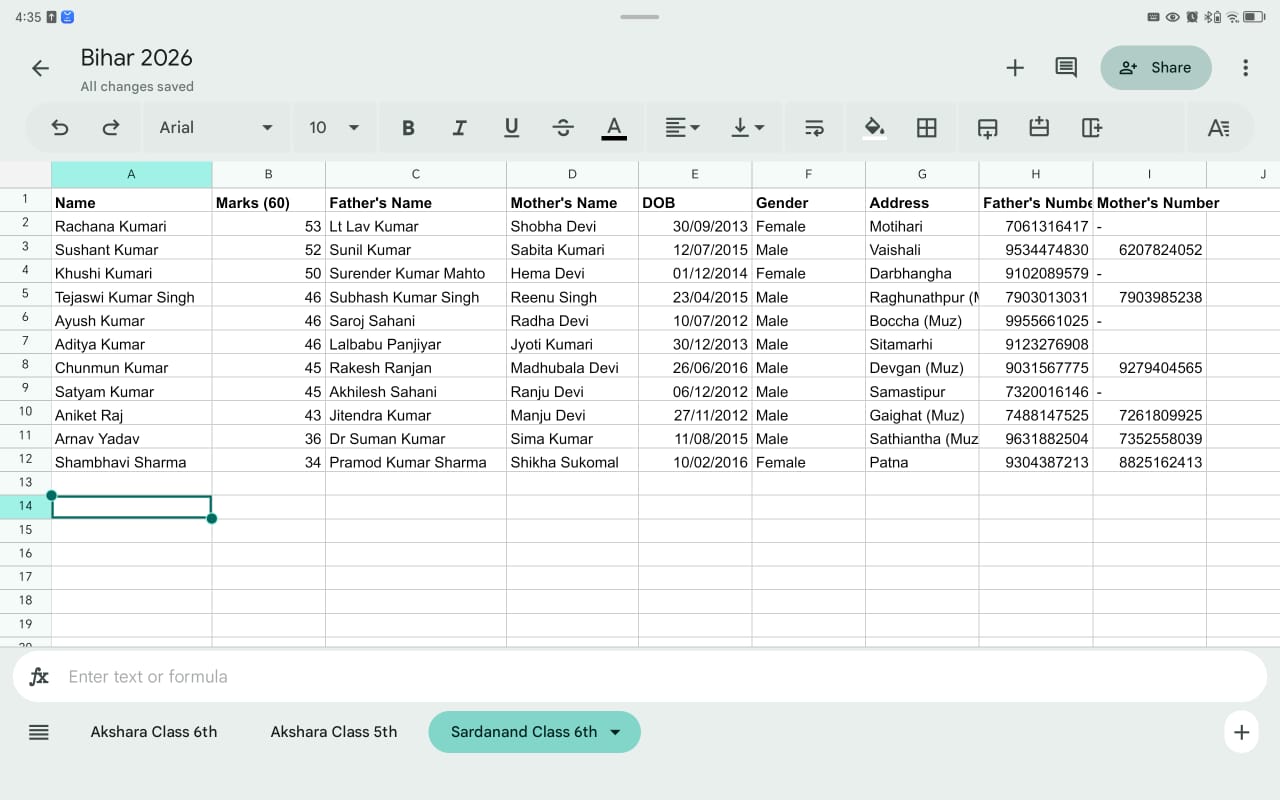
Task: Tap the back arrow to exit
Action: pyautogui.click(x=40, y=68)
